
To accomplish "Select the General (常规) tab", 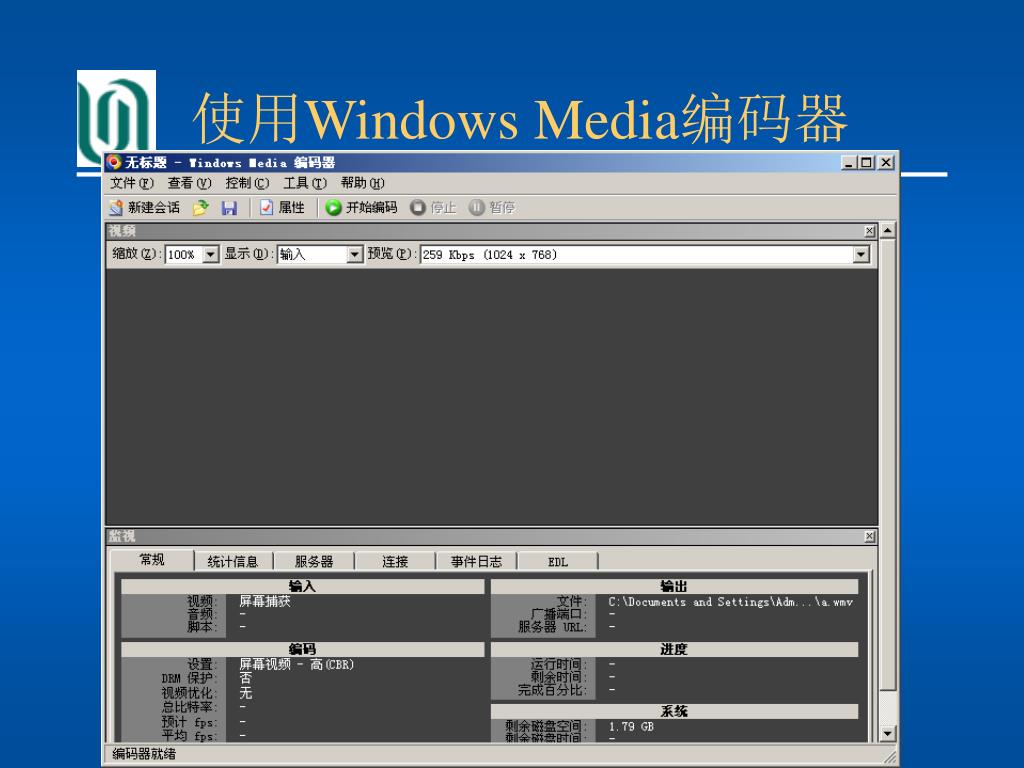I will click(152, 560).
